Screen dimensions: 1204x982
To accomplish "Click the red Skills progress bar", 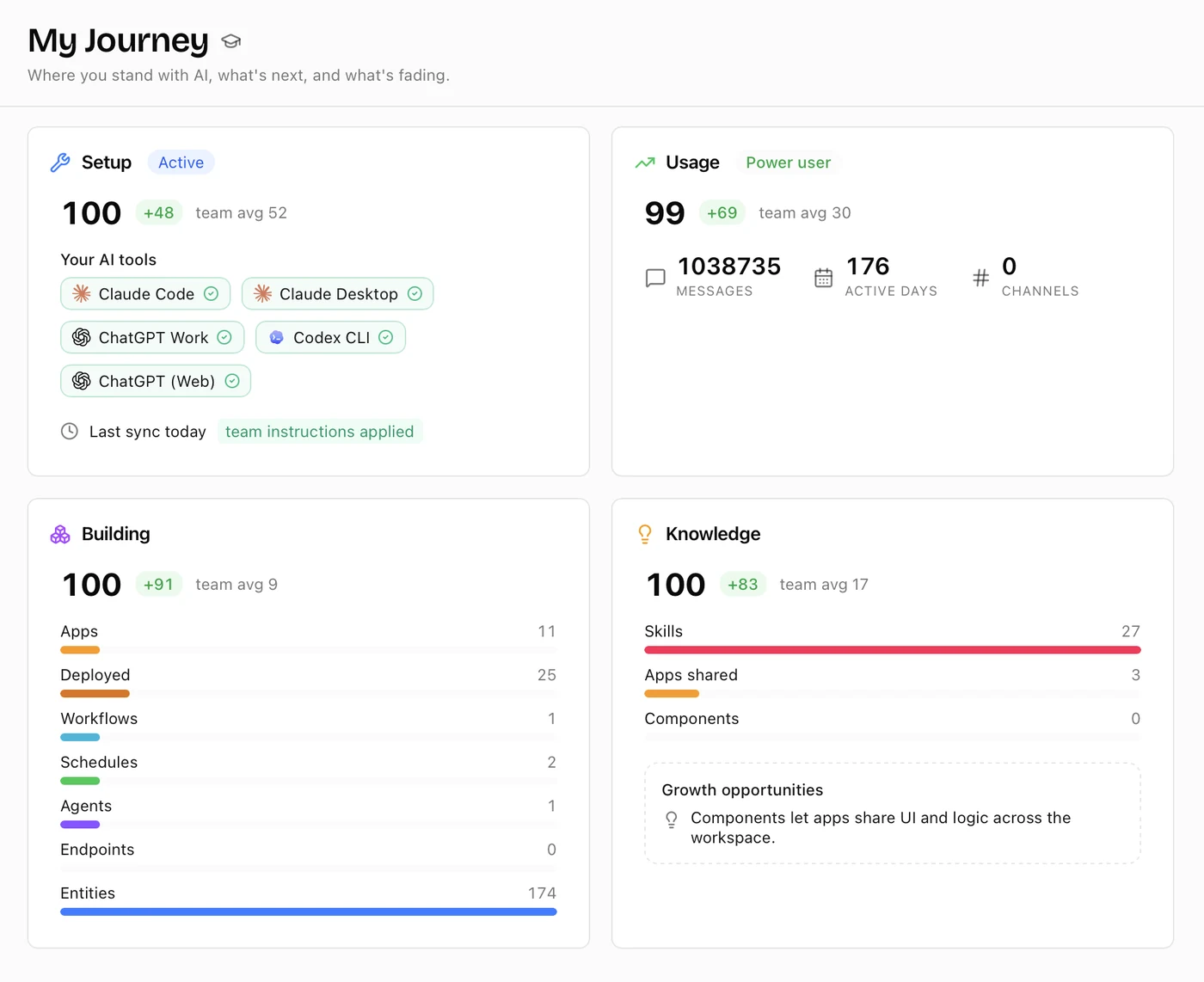I will coord(893,650).
